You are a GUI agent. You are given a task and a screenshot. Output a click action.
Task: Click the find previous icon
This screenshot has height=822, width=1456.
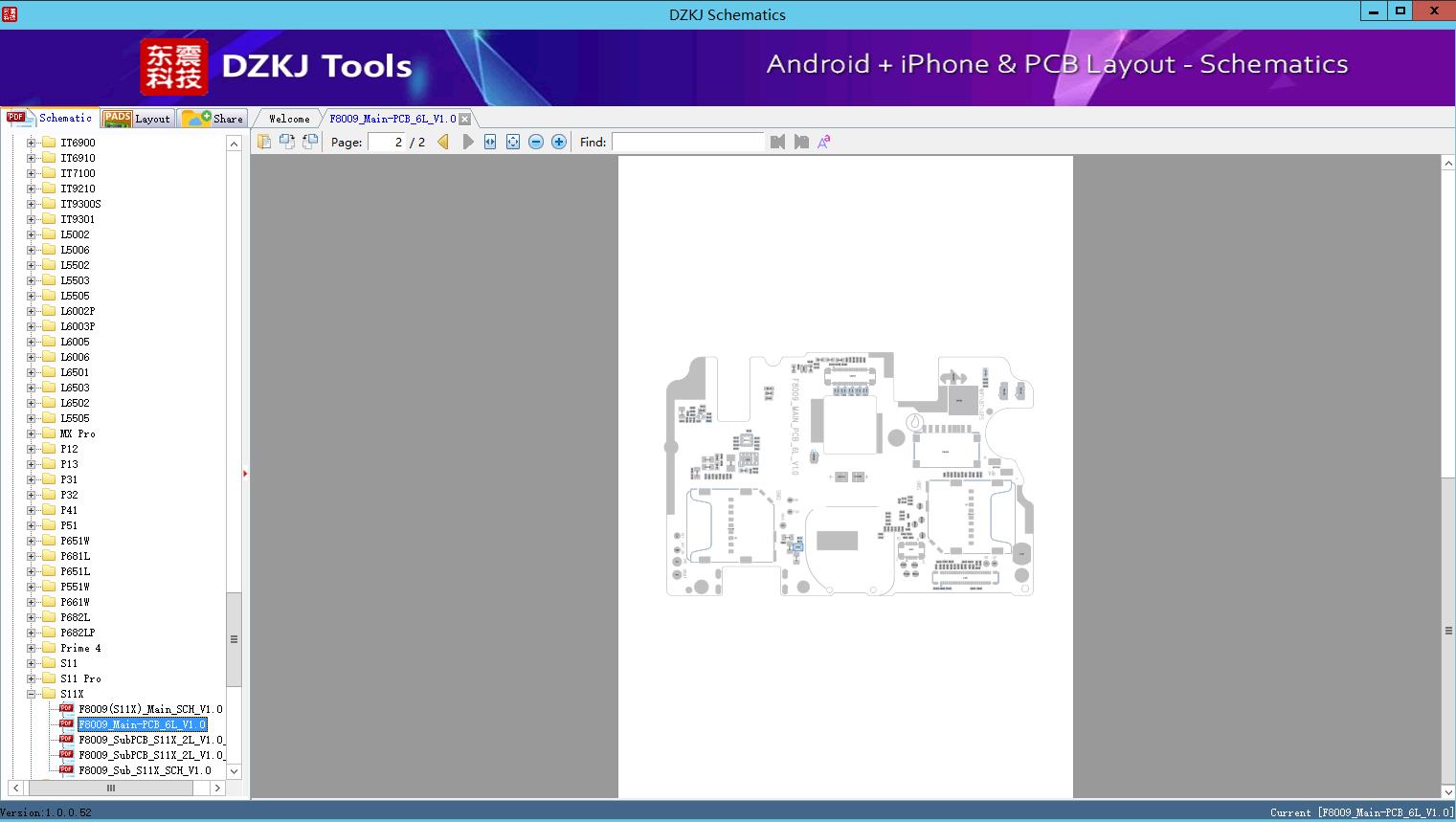[777, 142]
